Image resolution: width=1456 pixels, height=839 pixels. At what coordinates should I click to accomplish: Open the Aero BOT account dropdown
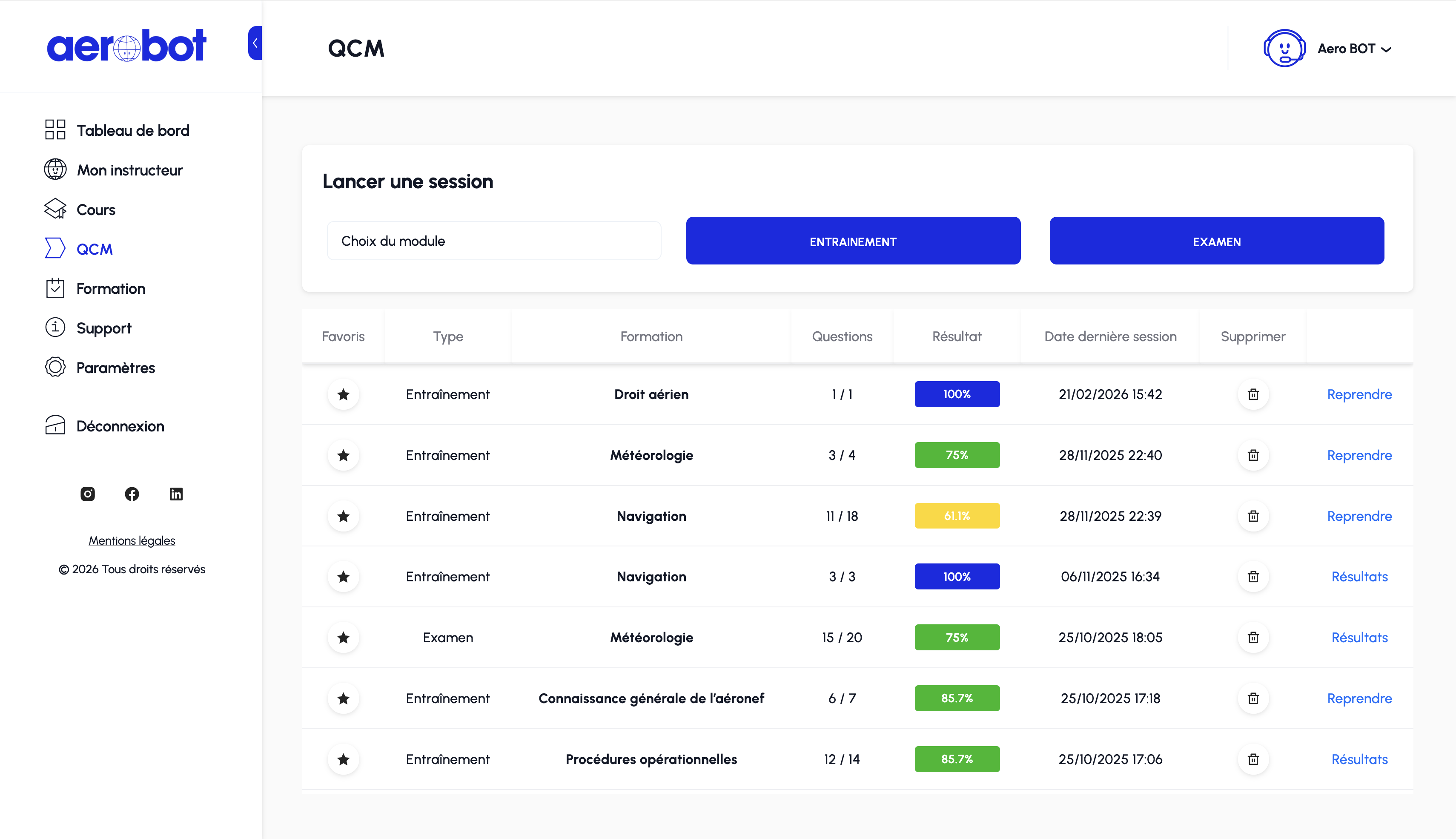coord(1354,49)
